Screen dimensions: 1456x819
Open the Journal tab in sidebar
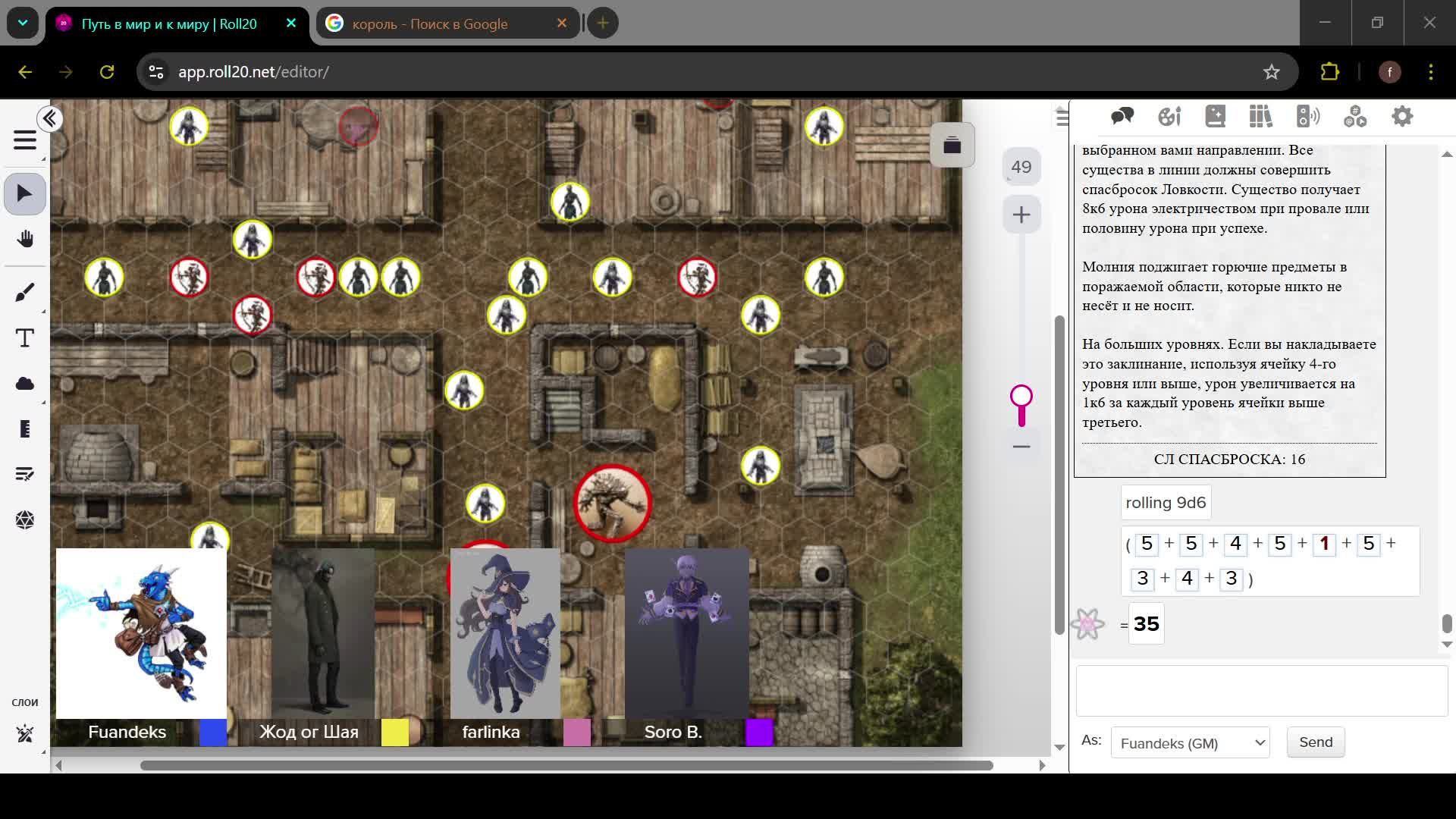1215,117
